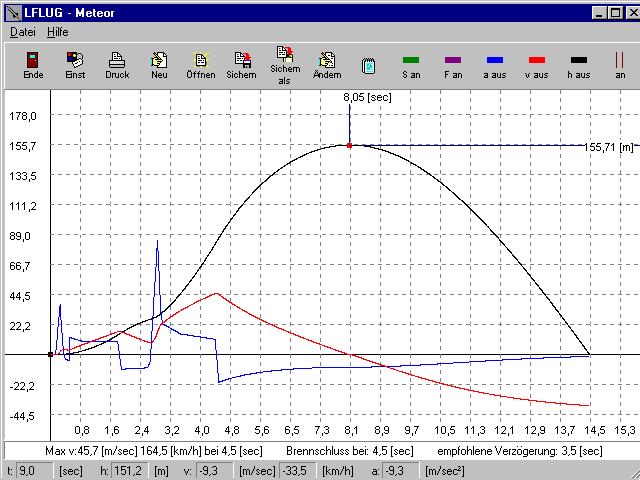This screenshot has width=640, height=480.
Task: Click the Sichern als toolbar icon
Action: pyautogui.click(x=285, y=65)
